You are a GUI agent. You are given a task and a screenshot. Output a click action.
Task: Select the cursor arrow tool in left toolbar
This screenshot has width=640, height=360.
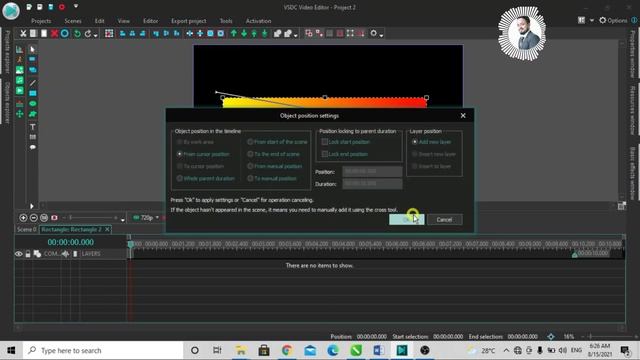click(x=33, y=49)
